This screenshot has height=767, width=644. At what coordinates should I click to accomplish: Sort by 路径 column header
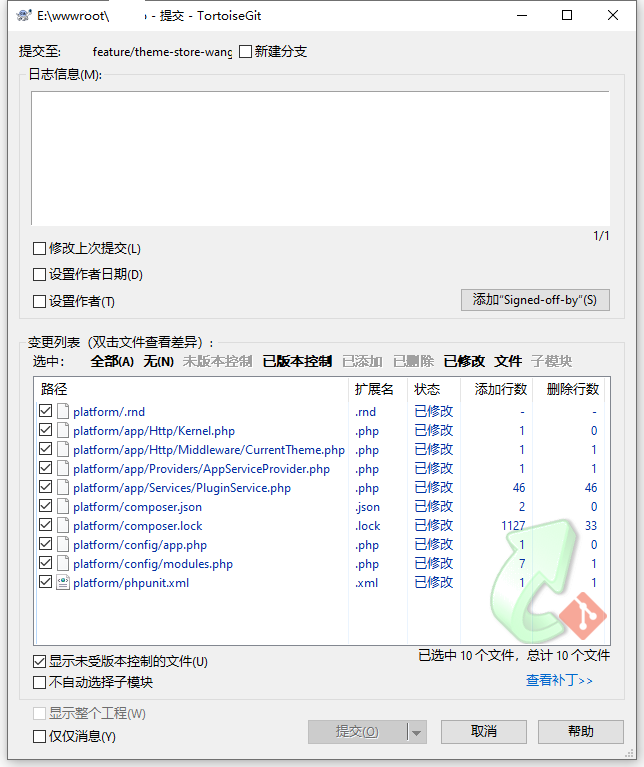point(192,389)
